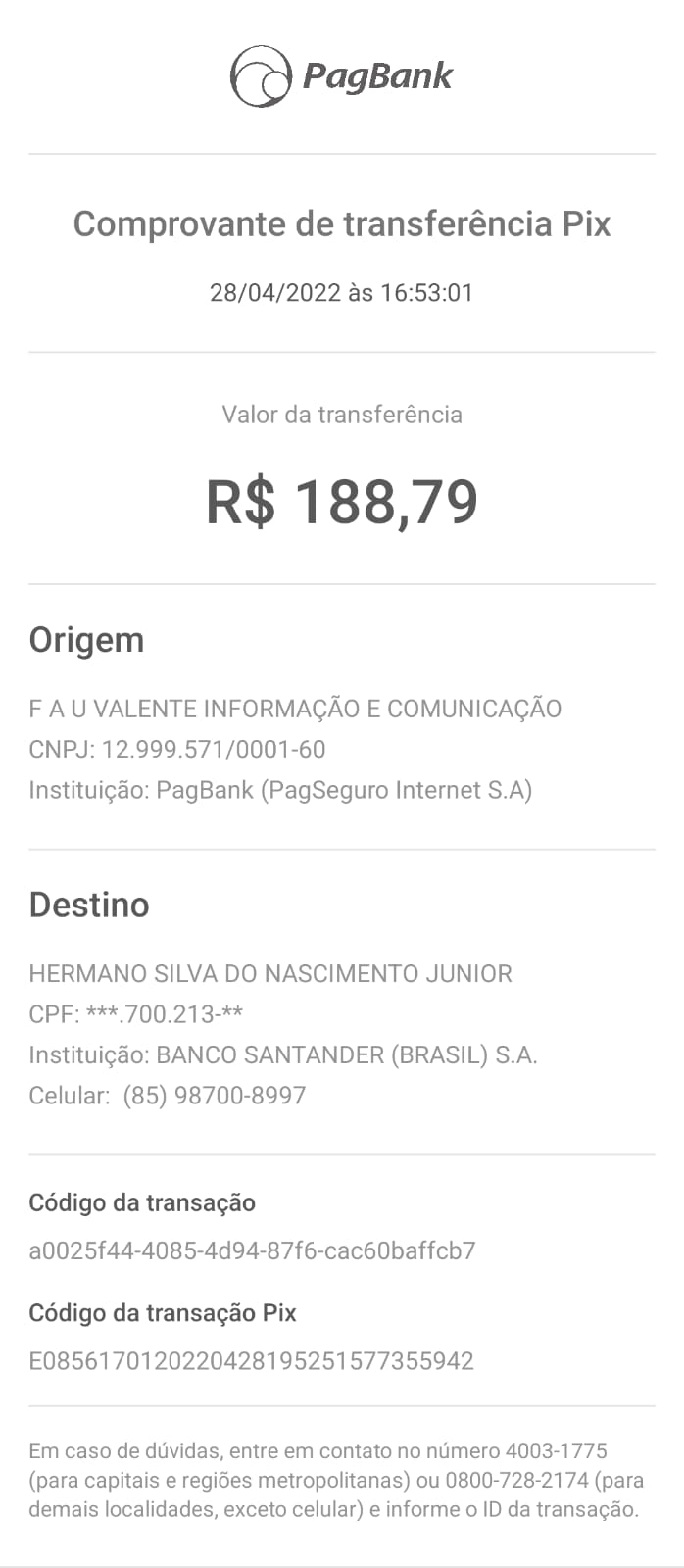Click the CNPJ 12.999.571/0001-60 line
The image size is (684, 1568).
(177, 750)
